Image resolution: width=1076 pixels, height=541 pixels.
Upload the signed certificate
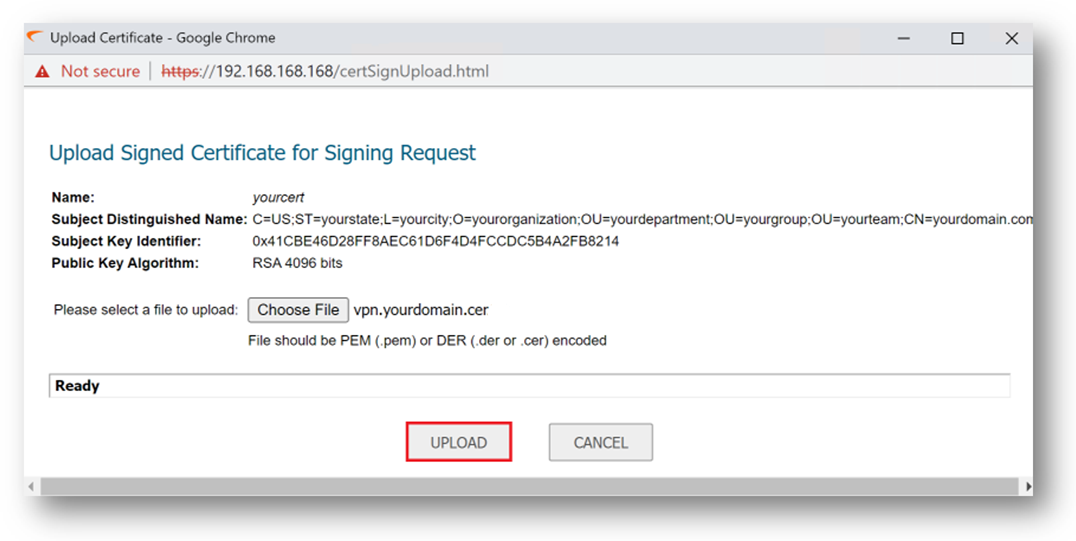458,442
